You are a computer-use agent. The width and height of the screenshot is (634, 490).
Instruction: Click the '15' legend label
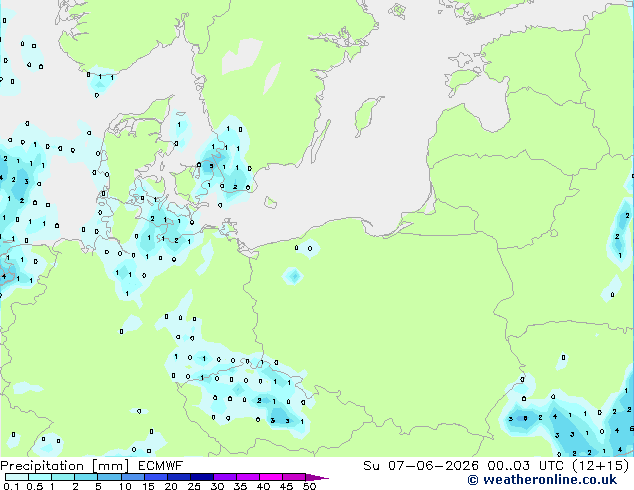[148, 486]
